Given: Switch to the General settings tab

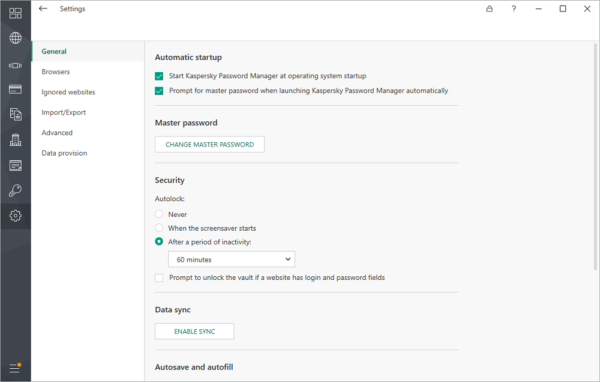Looking at the screenshot, I should point(88,51).
